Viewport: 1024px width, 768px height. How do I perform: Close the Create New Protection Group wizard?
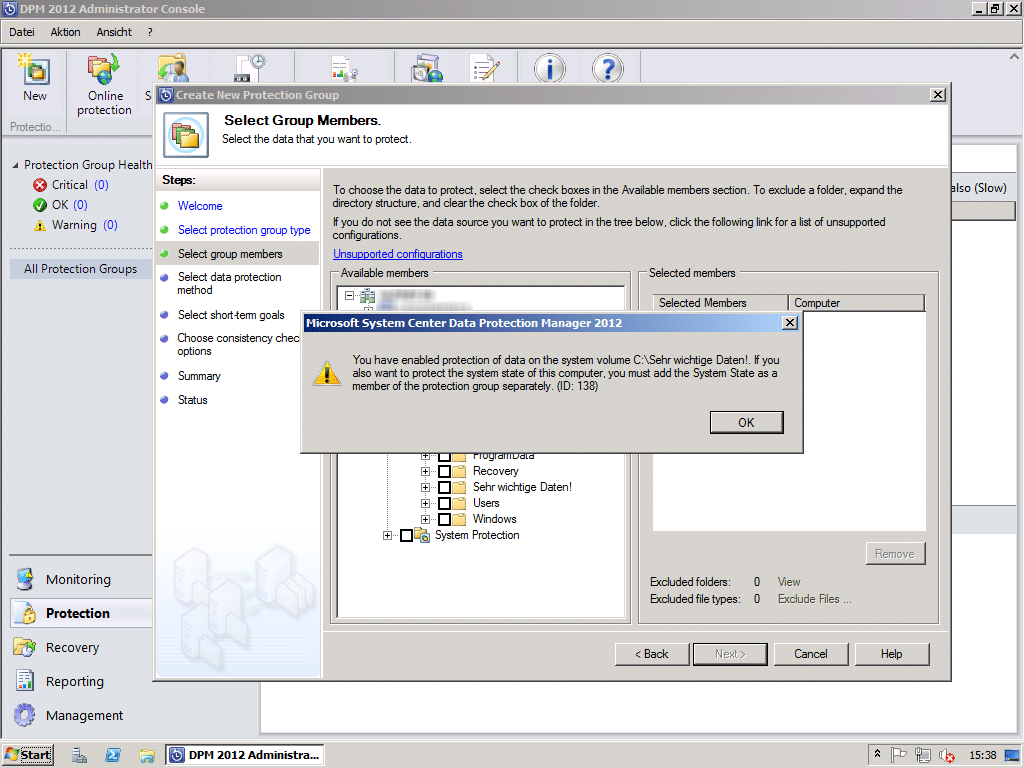[x=938, y=95]
